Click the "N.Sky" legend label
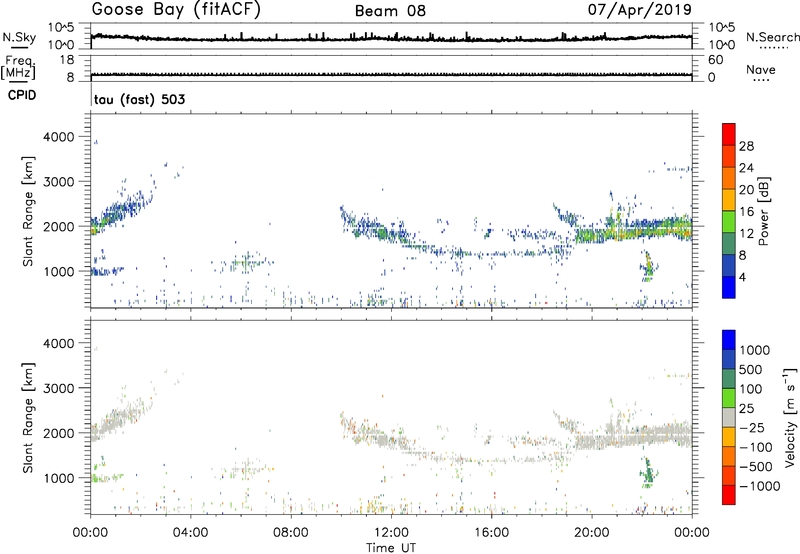This screenshot has height=554, width=800. (x=19, y=37)
